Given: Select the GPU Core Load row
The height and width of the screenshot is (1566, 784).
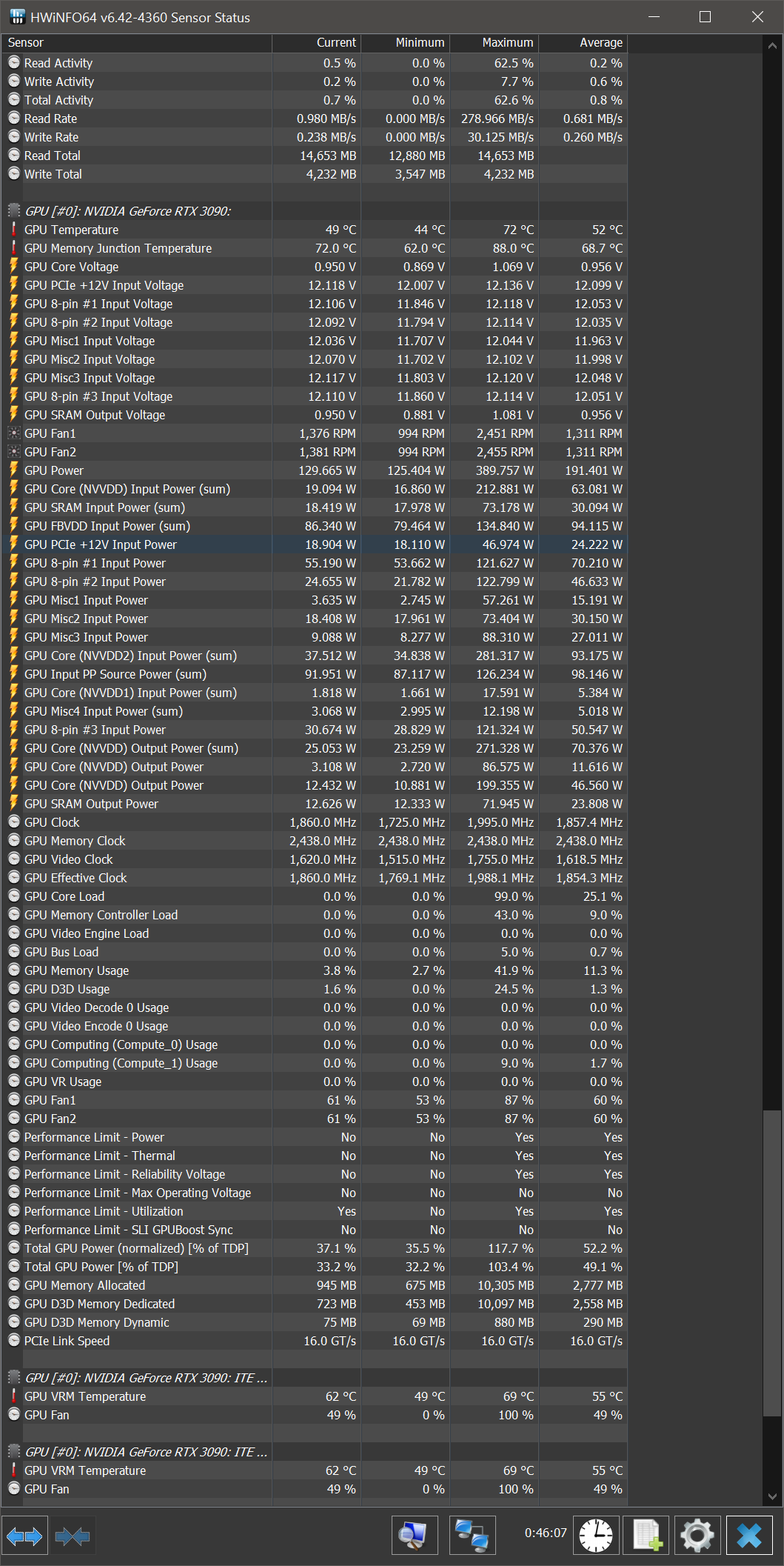Looking at the screenshot, I should coord(315,896).
